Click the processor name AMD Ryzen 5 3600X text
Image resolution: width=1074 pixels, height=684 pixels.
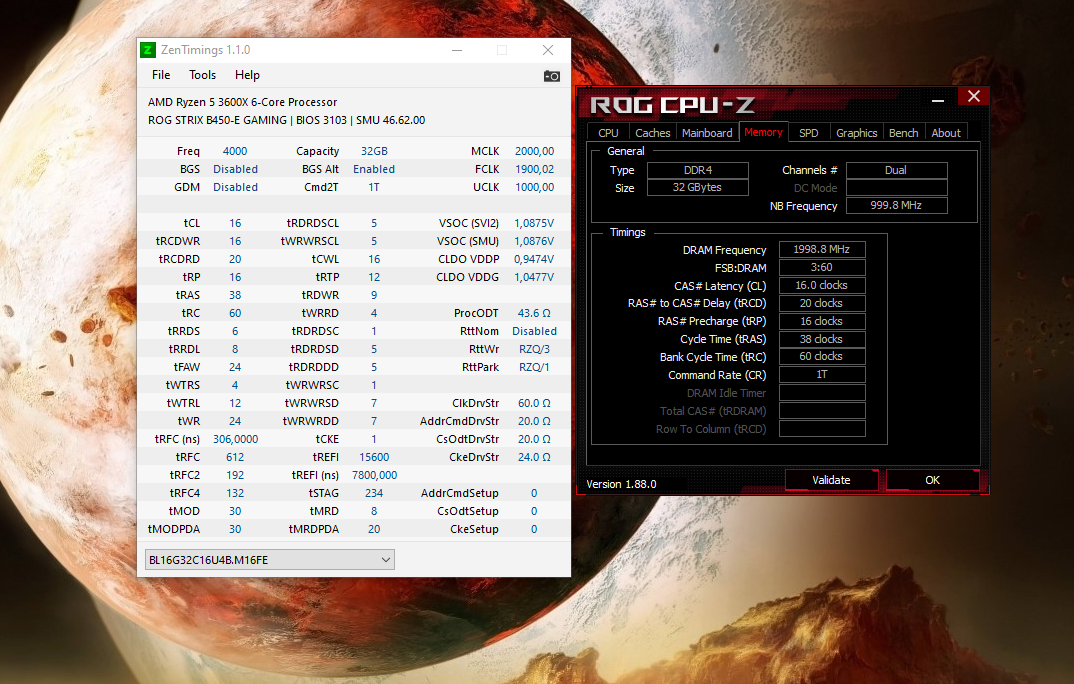pos(242,102)
